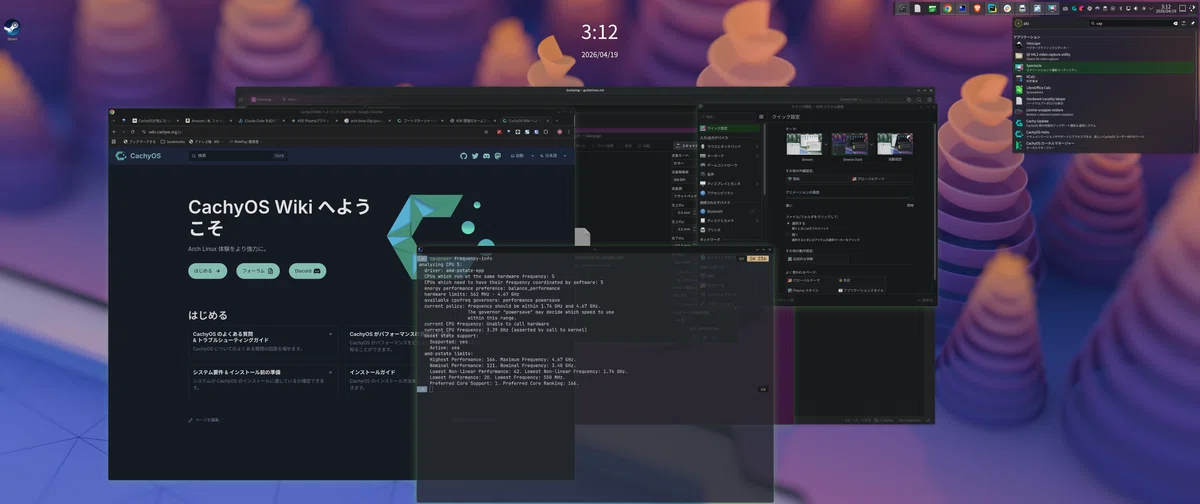This screenshot has height=504, width=1200.
Task: Pin the application launcher open
Action: click(x=1193, y=23)
